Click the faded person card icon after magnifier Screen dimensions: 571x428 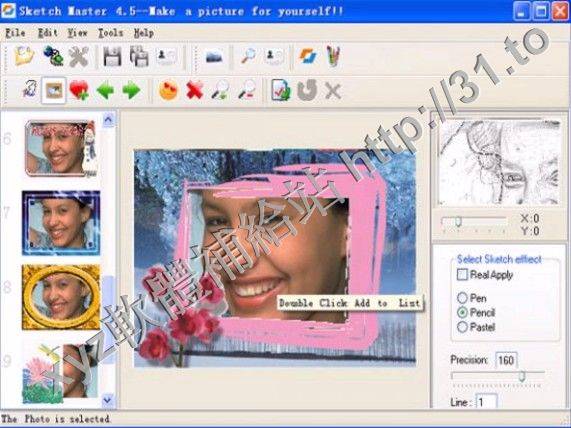pyautogui.click(x=275, y=56)
